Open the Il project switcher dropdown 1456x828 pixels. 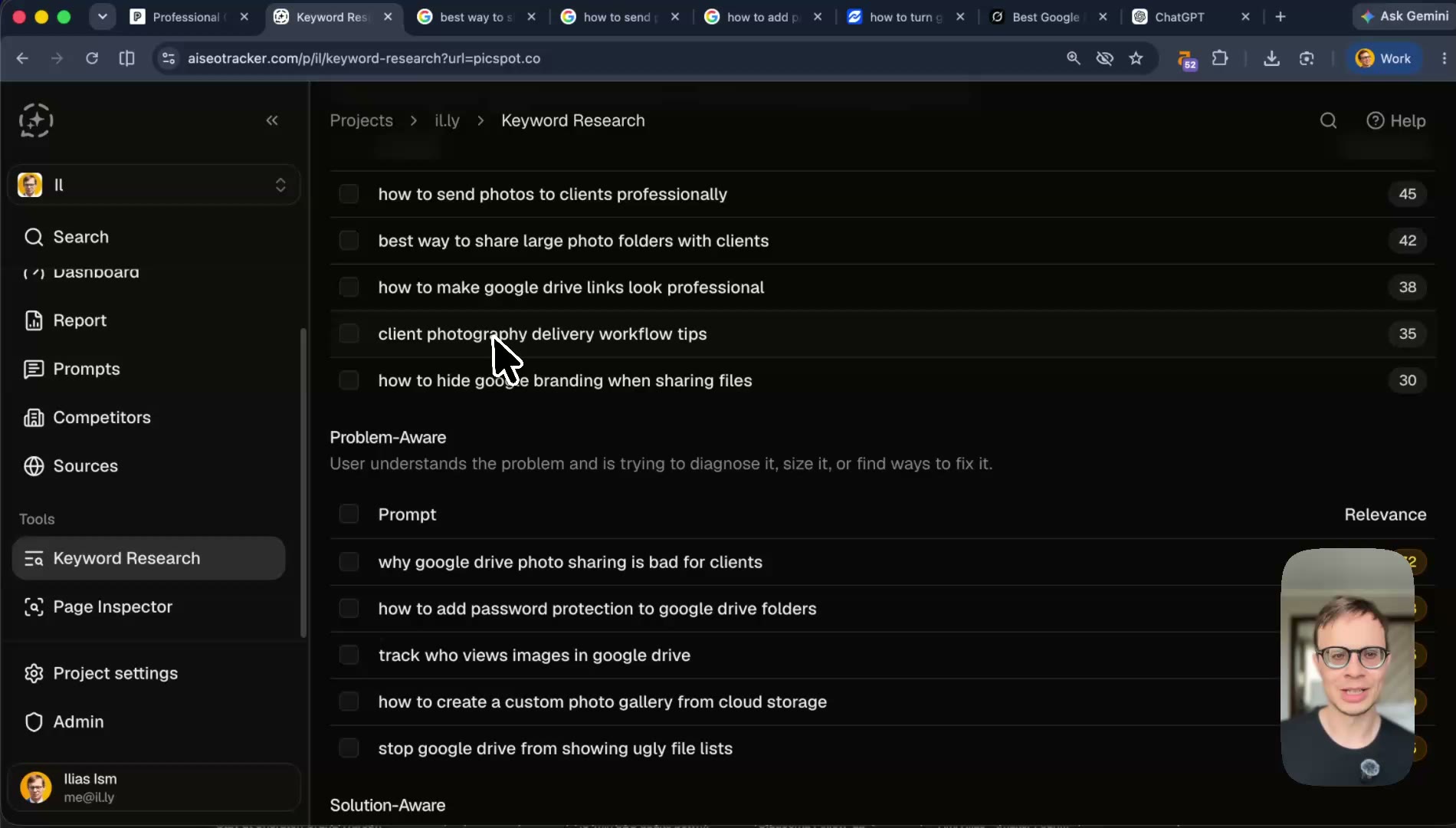pyautogui.click(x=153, y=185)
